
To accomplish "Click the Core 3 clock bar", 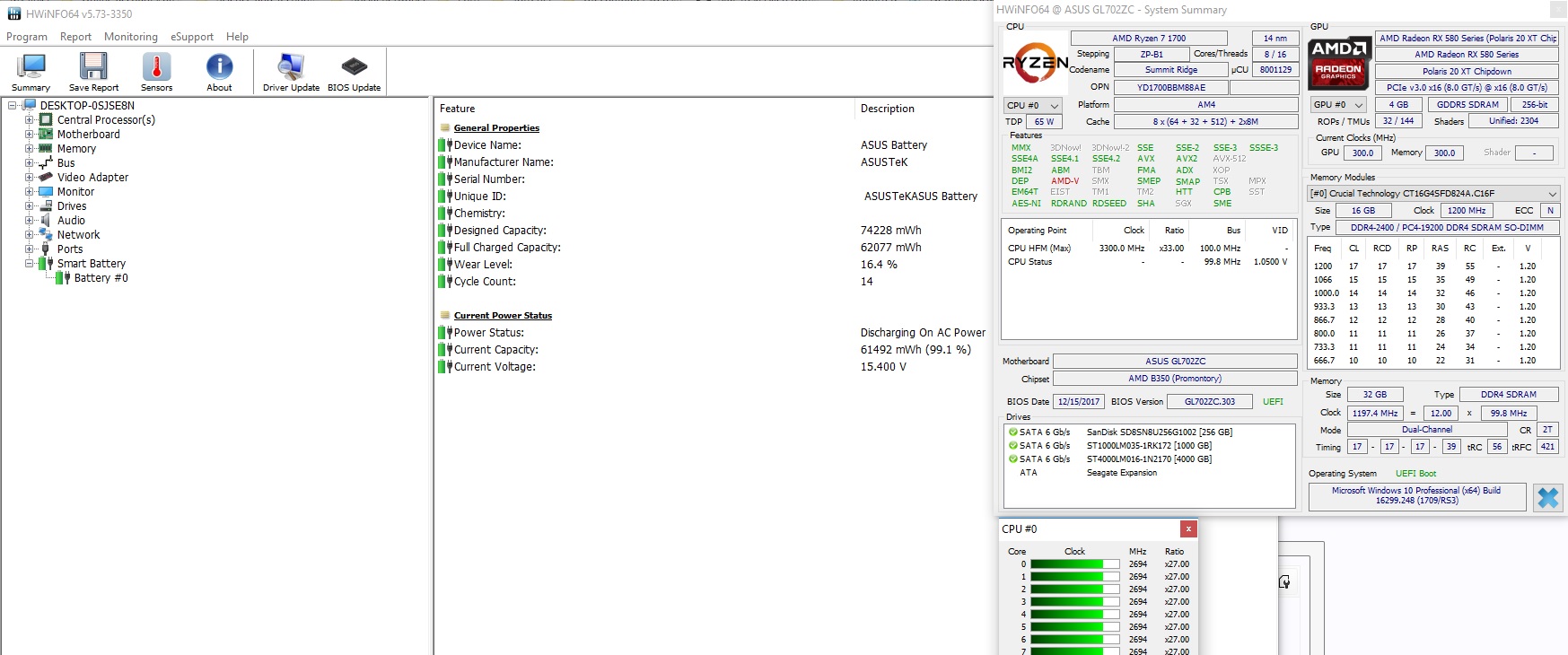I will point(1075,602).
